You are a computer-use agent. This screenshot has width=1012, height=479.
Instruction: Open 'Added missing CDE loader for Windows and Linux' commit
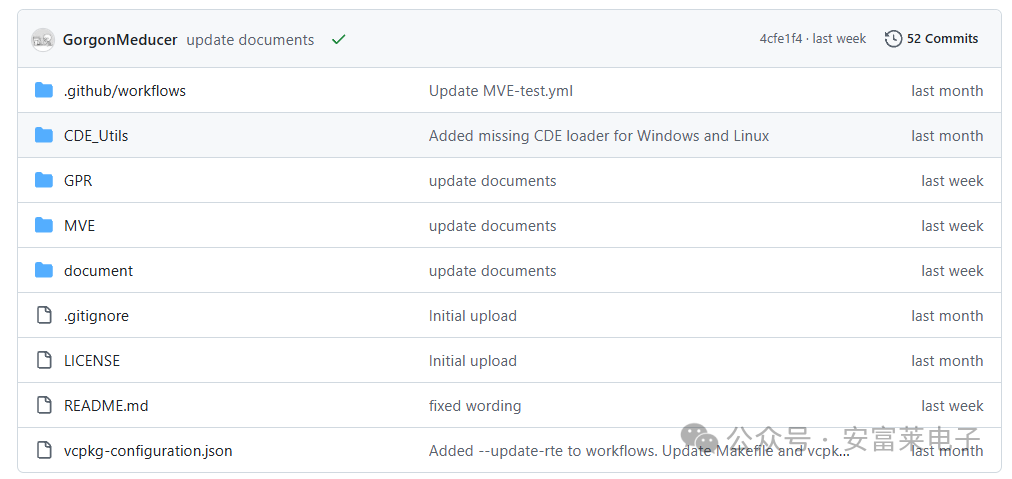[599, 136]
